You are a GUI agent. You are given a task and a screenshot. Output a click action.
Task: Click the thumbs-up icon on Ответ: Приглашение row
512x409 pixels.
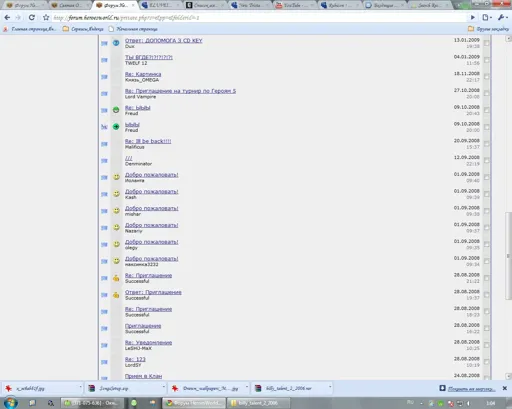coord(116,295)
